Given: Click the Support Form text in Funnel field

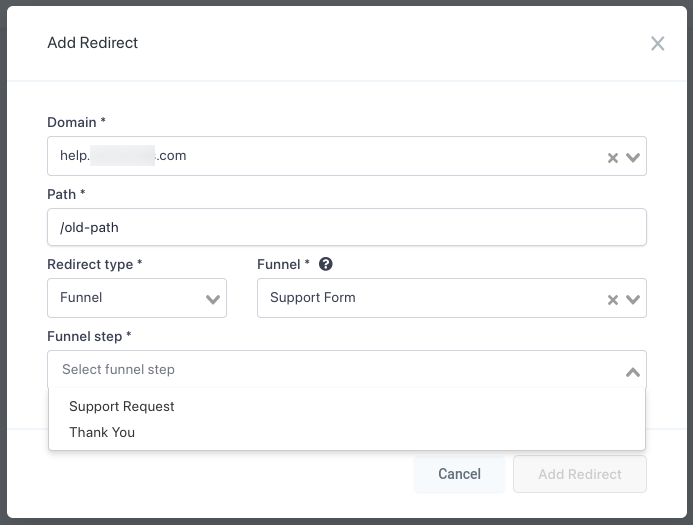Looking at the screenshot, I should click(312, 298).
